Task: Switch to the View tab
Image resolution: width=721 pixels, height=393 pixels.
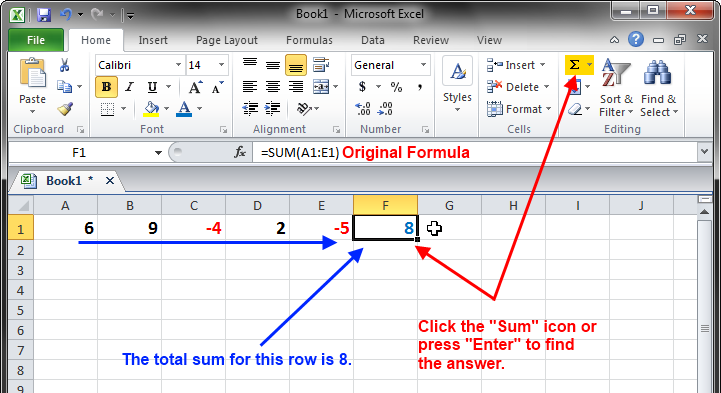Action: (489, 40)
